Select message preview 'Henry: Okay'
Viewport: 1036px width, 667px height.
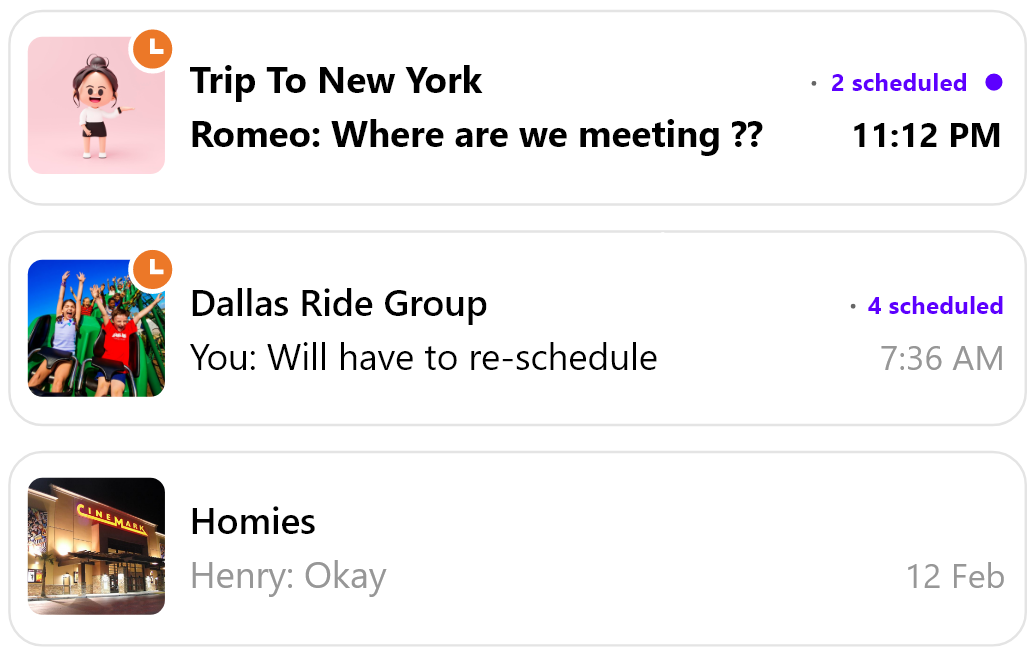click(x=288, y=577)
